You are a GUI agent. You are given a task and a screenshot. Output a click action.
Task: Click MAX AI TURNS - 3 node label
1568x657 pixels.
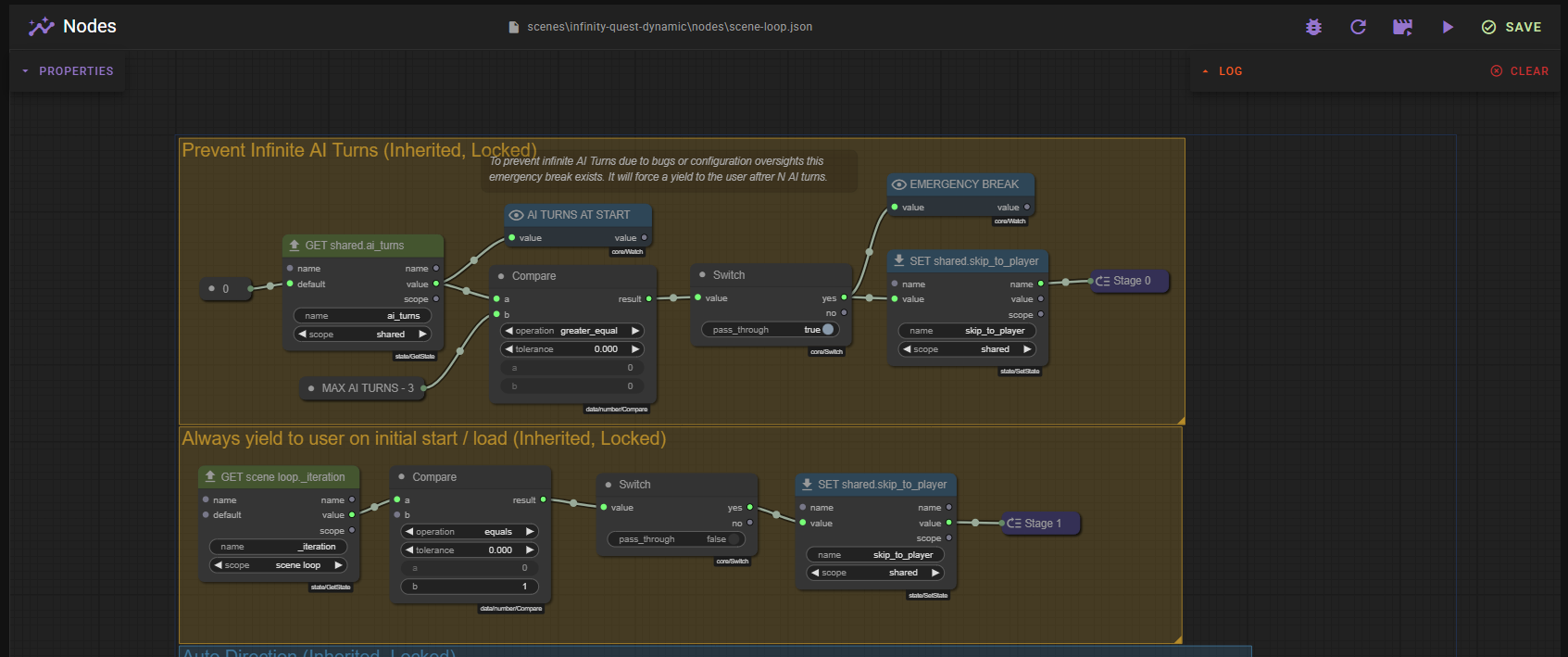click(368, 388)
